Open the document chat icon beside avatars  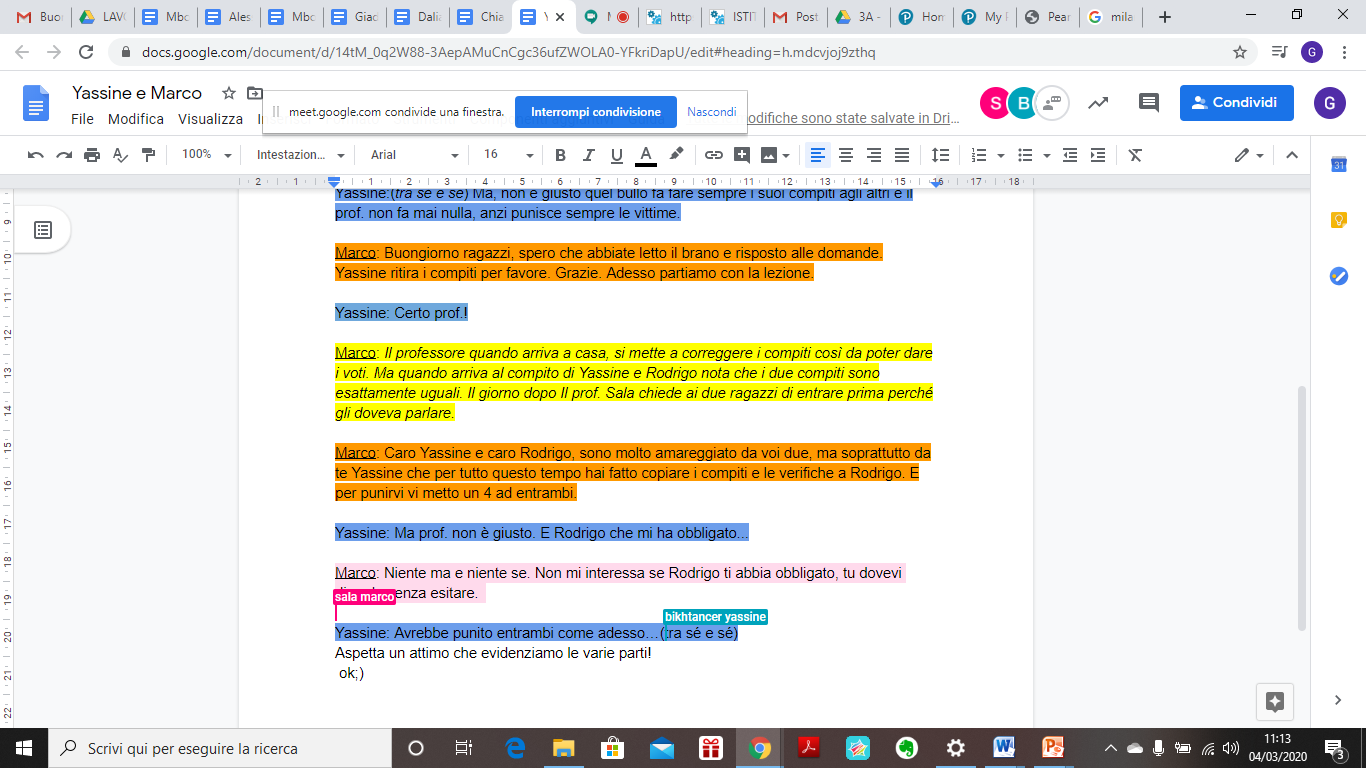tap(1052, 103)
